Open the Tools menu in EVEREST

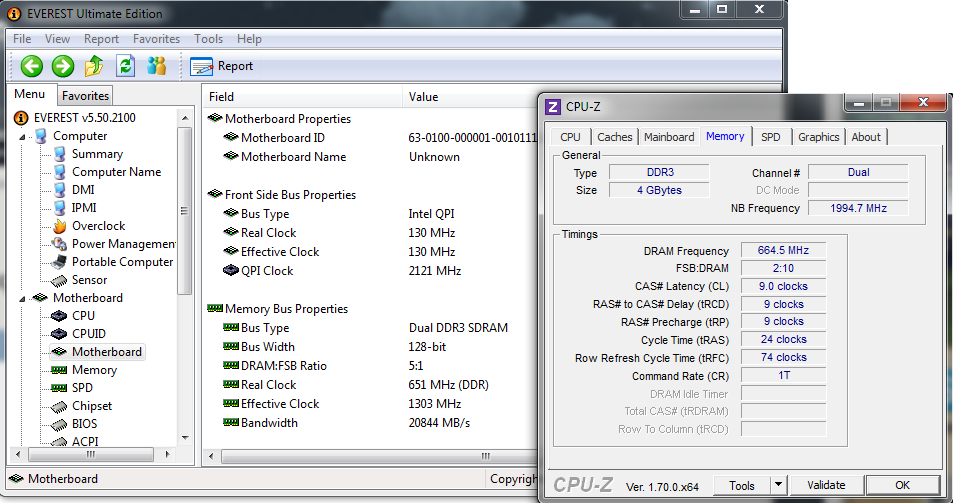pyautogui.click(x=208, y=39)
